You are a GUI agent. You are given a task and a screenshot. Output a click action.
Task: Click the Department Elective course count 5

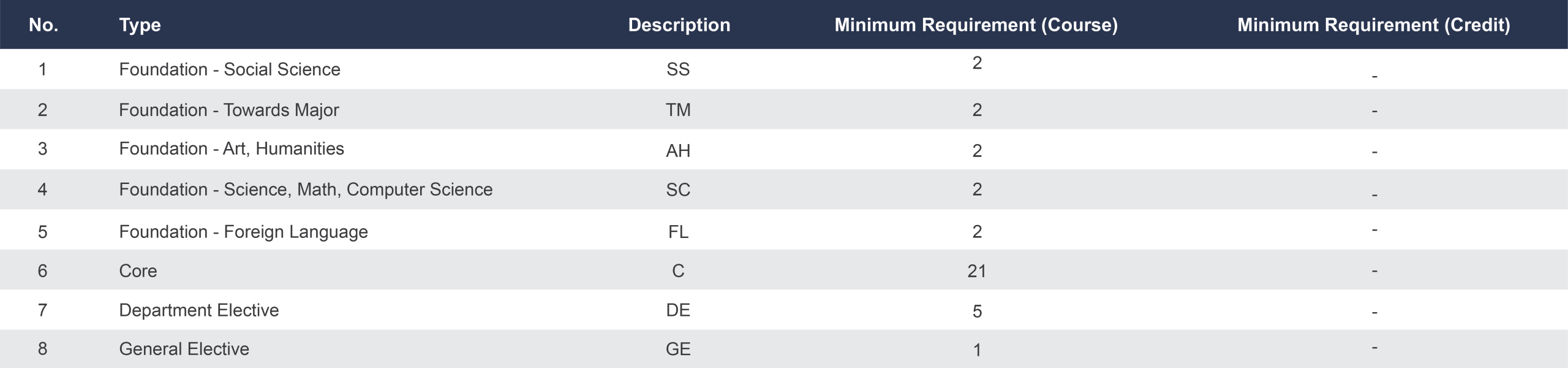coord(977,312)
